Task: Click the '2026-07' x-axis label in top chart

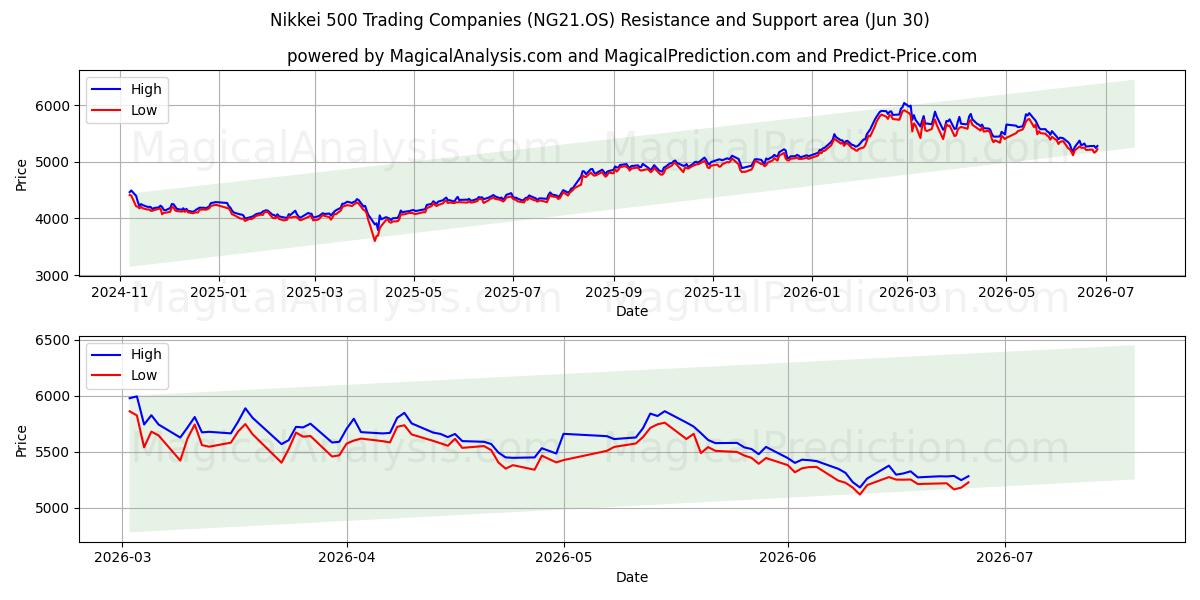Action: pyautogui.click(x=1104, y=294)
